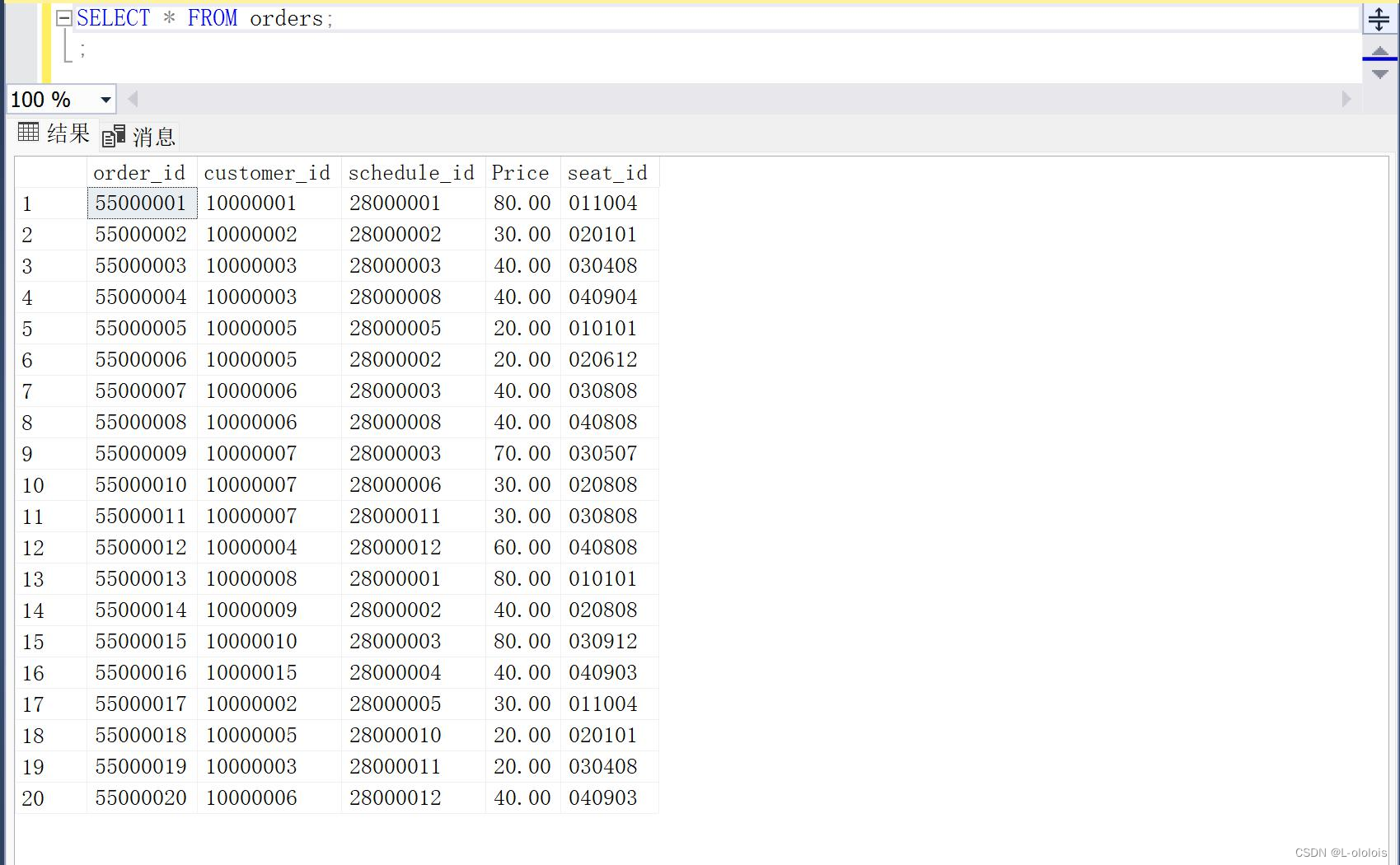Click horizontal scrollbar right arrow
Viewport: 1400px width, 865px height.
click(1346, 100)
